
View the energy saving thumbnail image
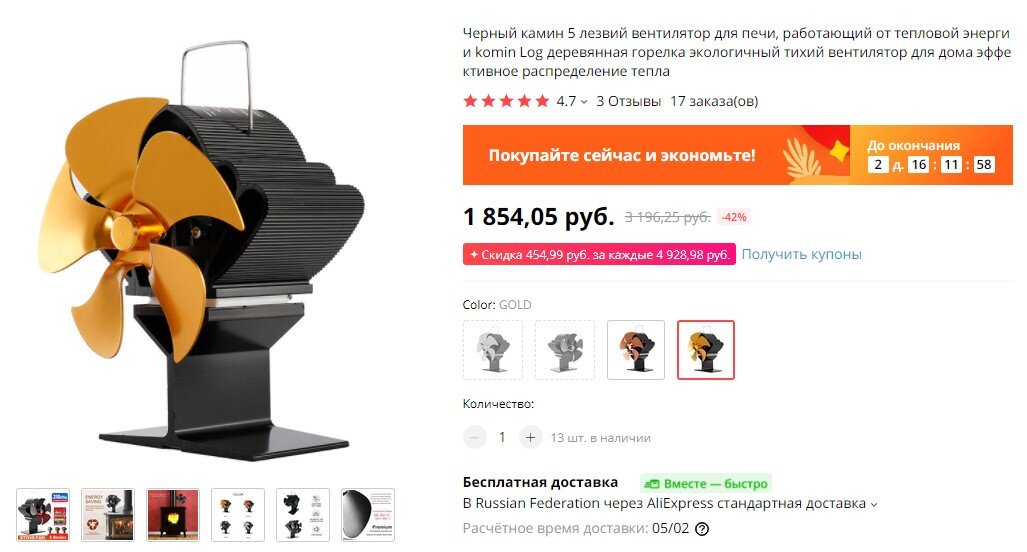[108, 515]
